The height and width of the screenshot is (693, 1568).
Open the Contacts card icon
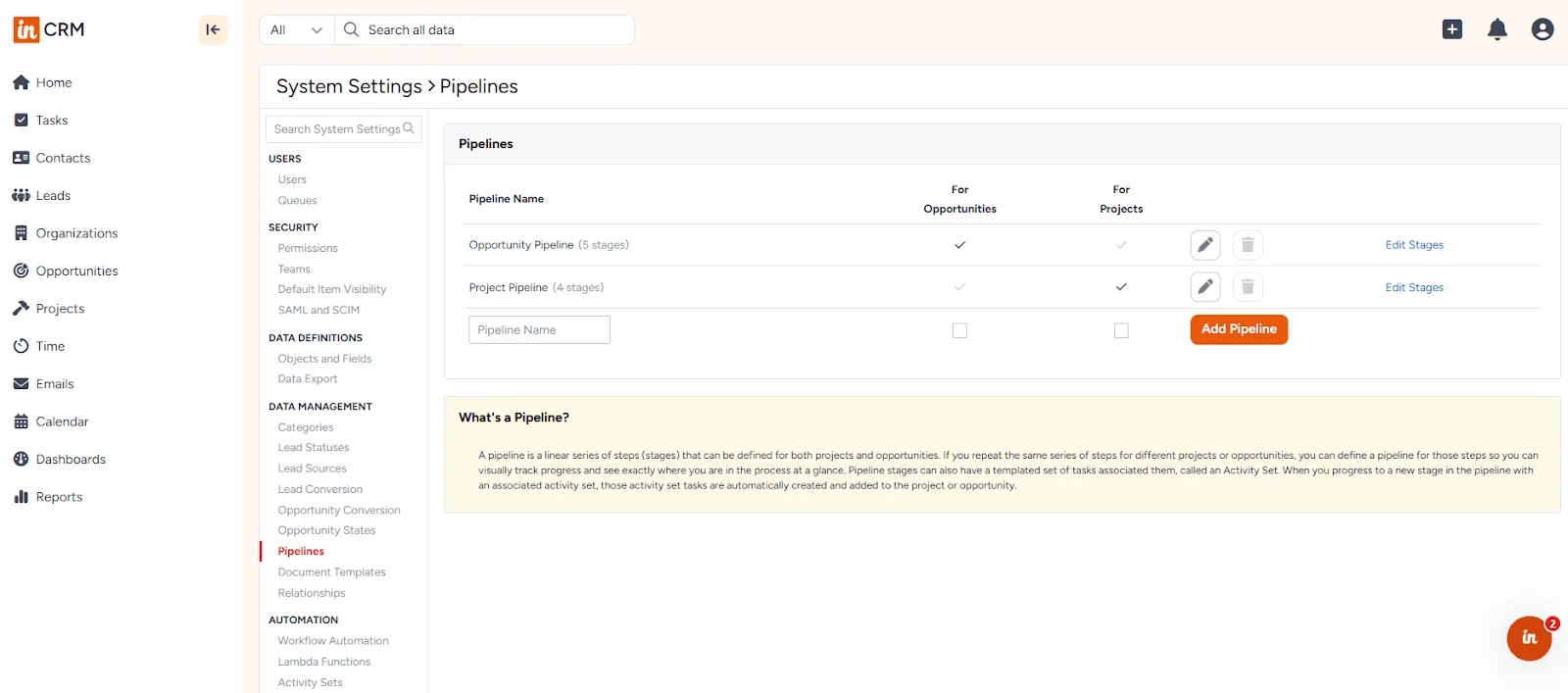21,158
